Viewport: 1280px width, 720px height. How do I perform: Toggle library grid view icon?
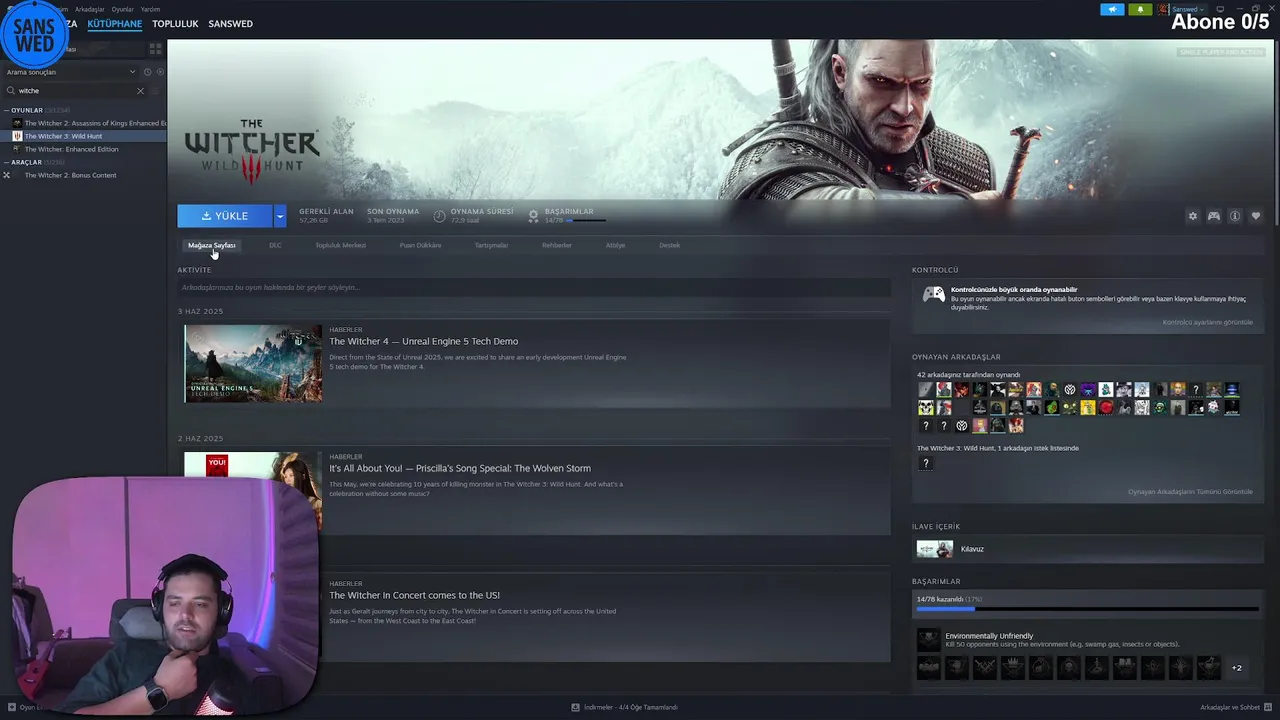155,48
